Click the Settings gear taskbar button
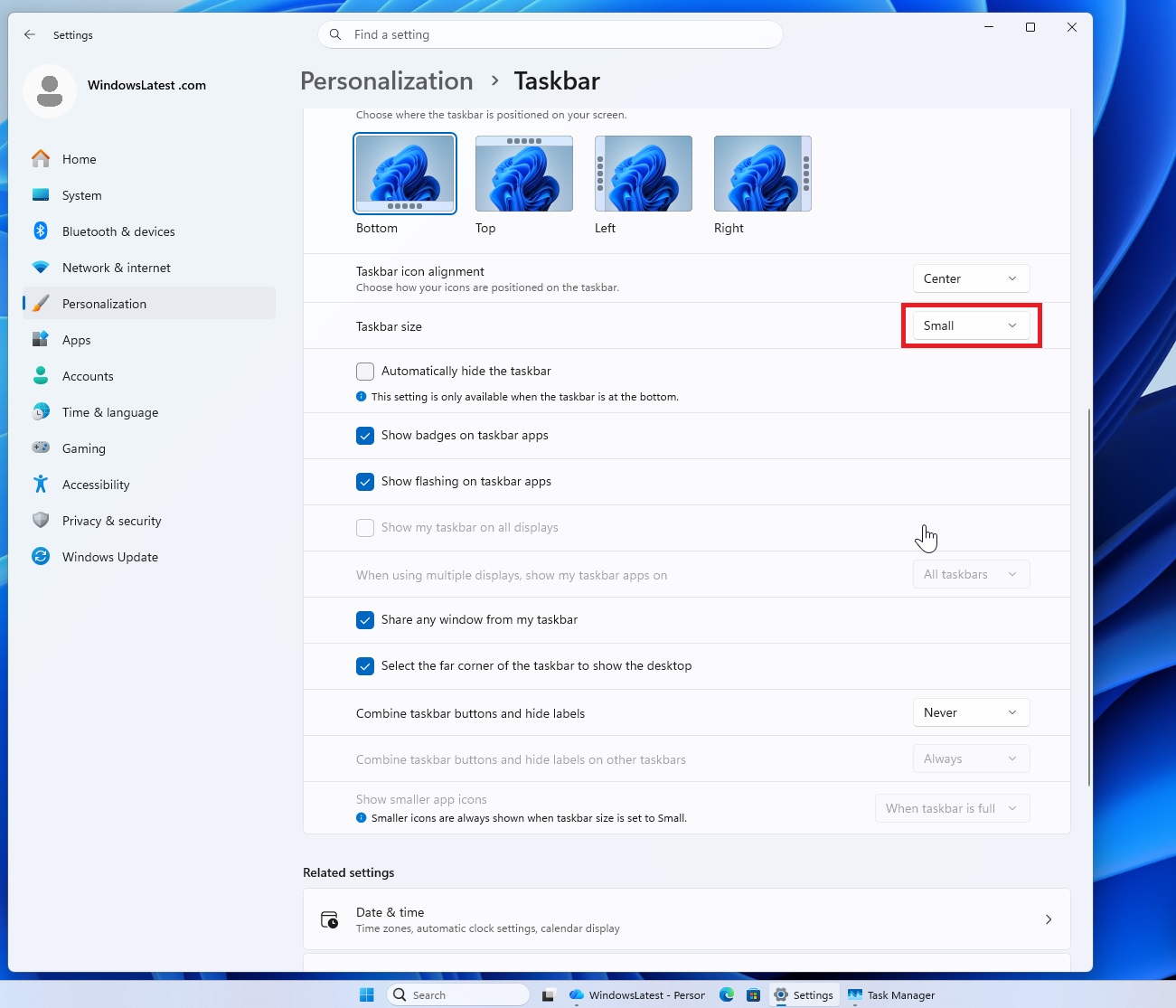Viewport: 1176px width, 1008px height. (x=804, y=994)
